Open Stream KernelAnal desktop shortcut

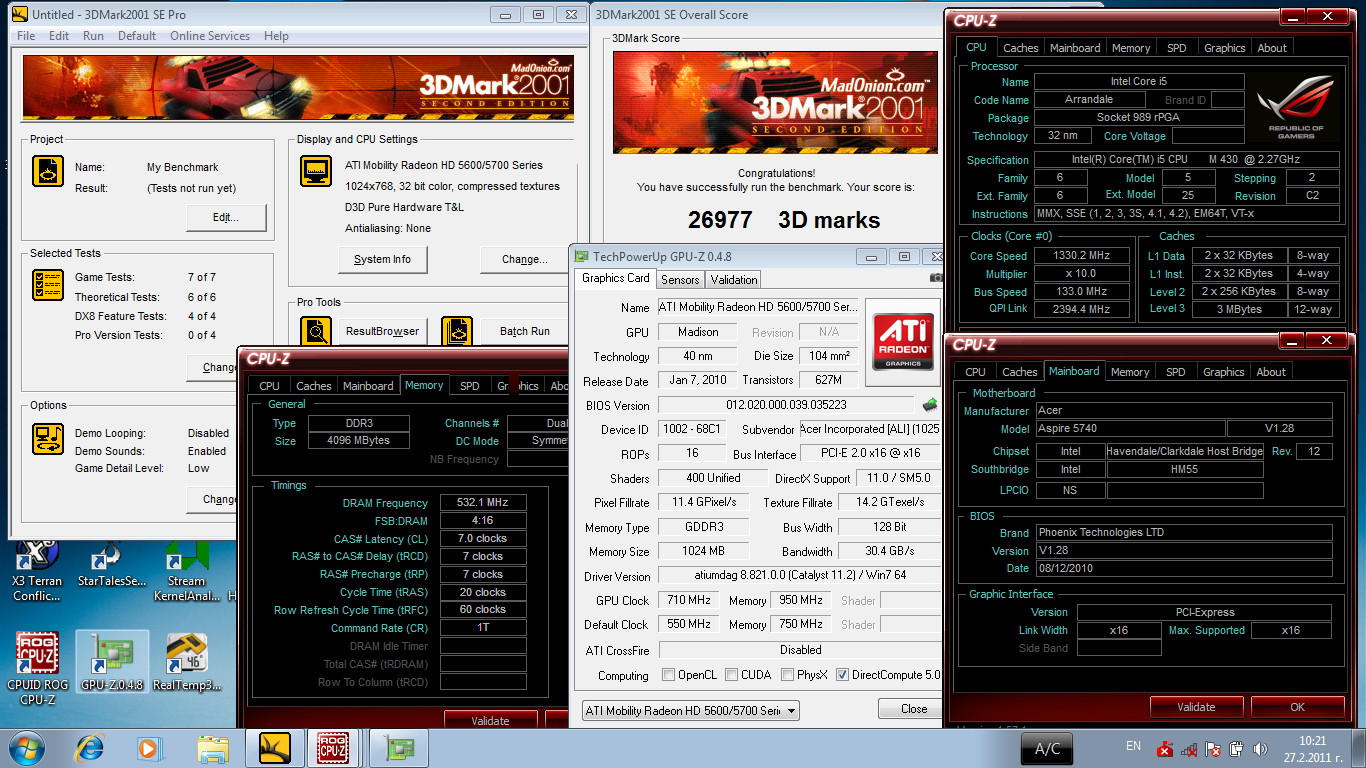point(186,573)
